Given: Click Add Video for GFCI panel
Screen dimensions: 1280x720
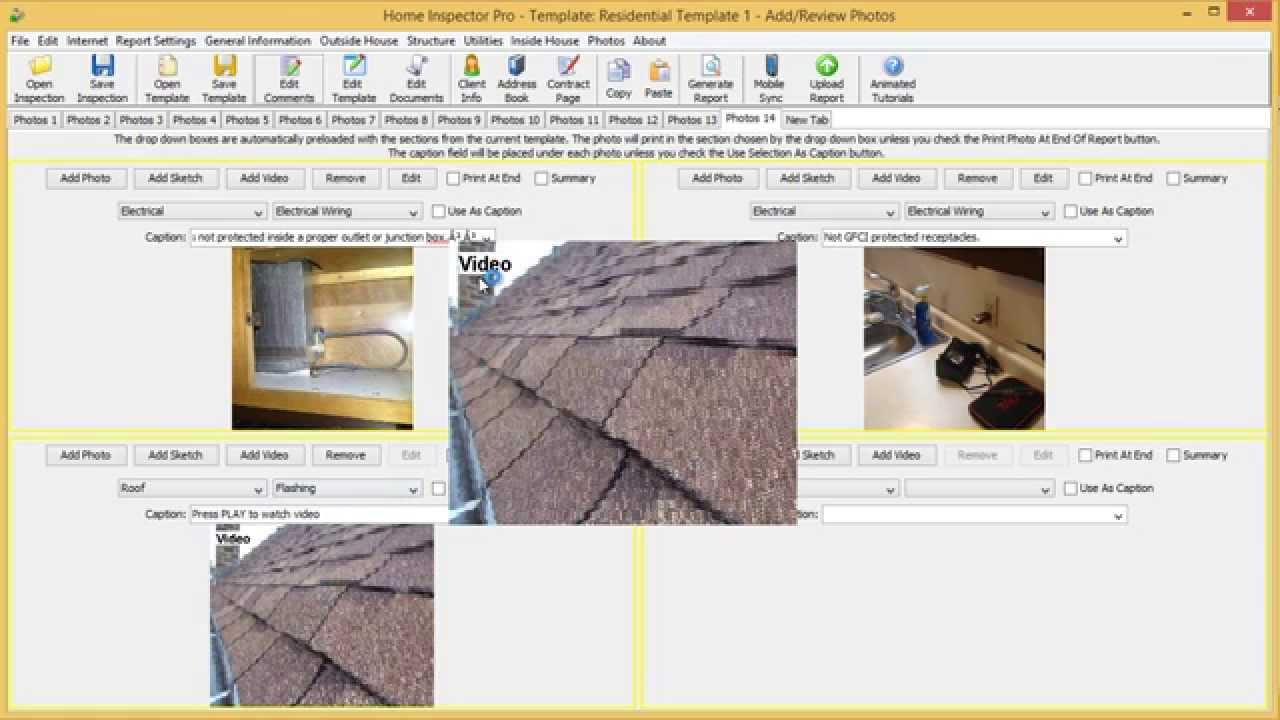Looking at the screenshot, I should [x=896, y=178].
